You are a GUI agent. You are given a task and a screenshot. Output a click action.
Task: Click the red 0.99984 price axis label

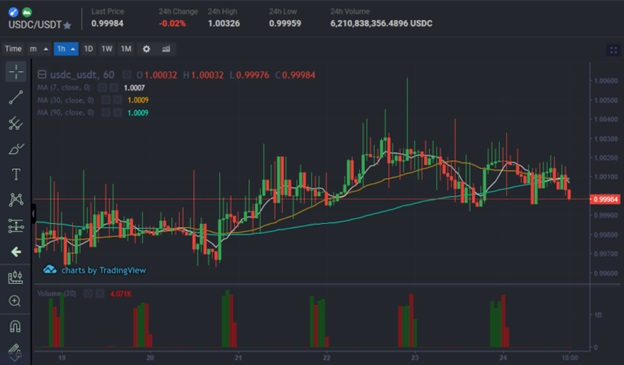tap(605, 199)
